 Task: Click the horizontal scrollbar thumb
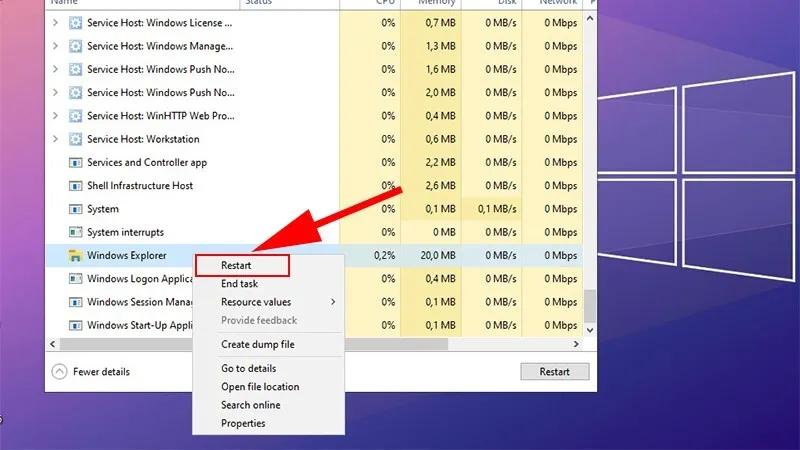(x=254, y=344)
